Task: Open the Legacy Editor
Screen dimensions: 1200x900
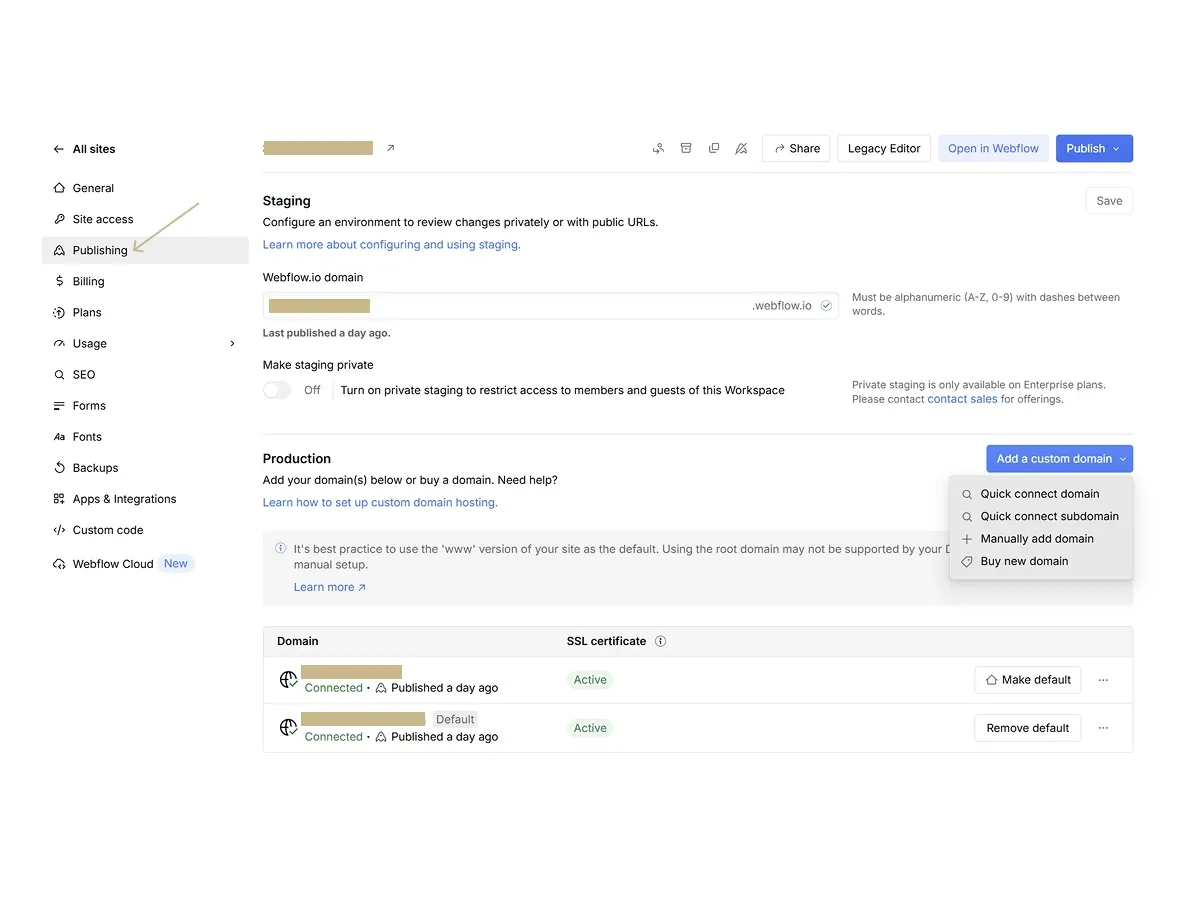Action: (x=884, y=148)
